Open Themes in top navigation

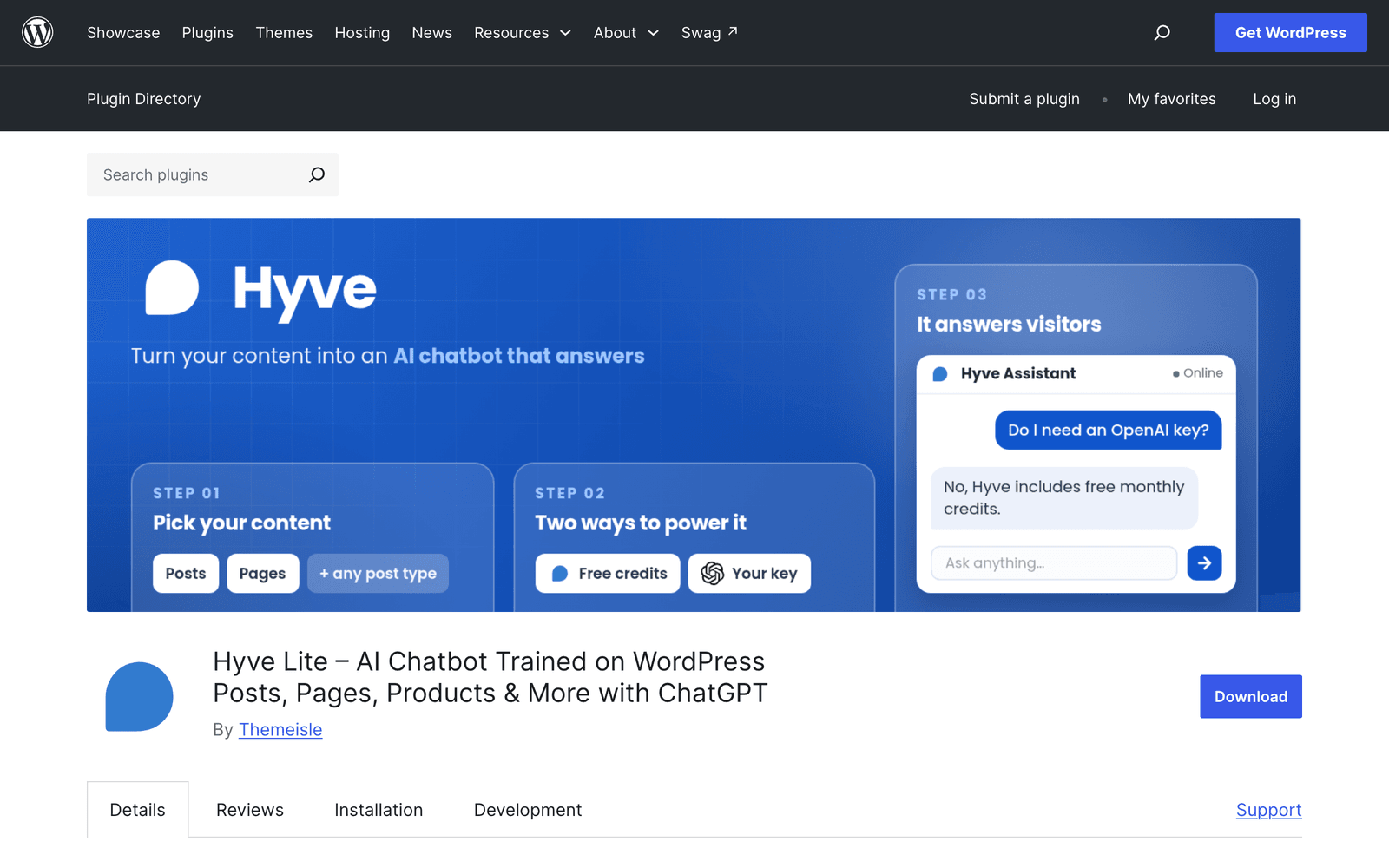tap(284, 32)
